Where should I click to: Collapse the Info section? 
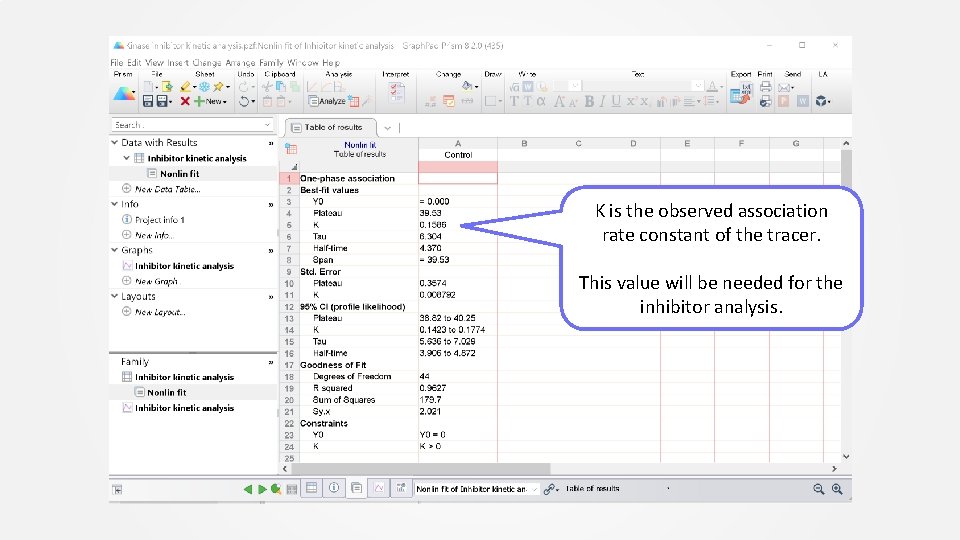click(114, 204)
